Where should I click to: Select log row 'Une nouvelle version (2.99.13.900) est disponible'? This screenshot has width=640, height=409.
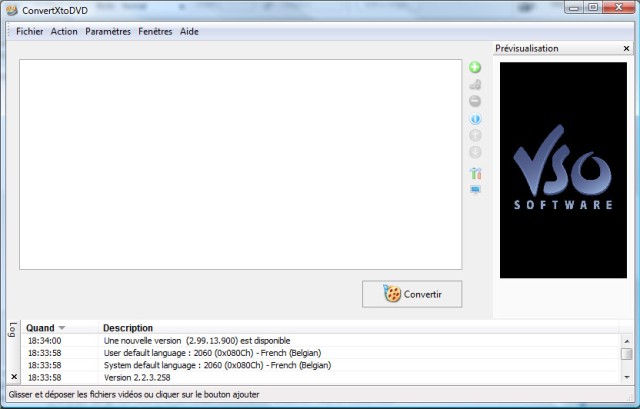pos(320,340)
